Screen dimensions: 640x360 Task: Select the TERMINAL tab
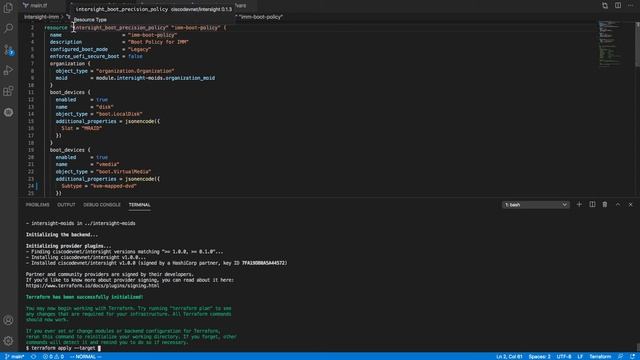point(140,205)
